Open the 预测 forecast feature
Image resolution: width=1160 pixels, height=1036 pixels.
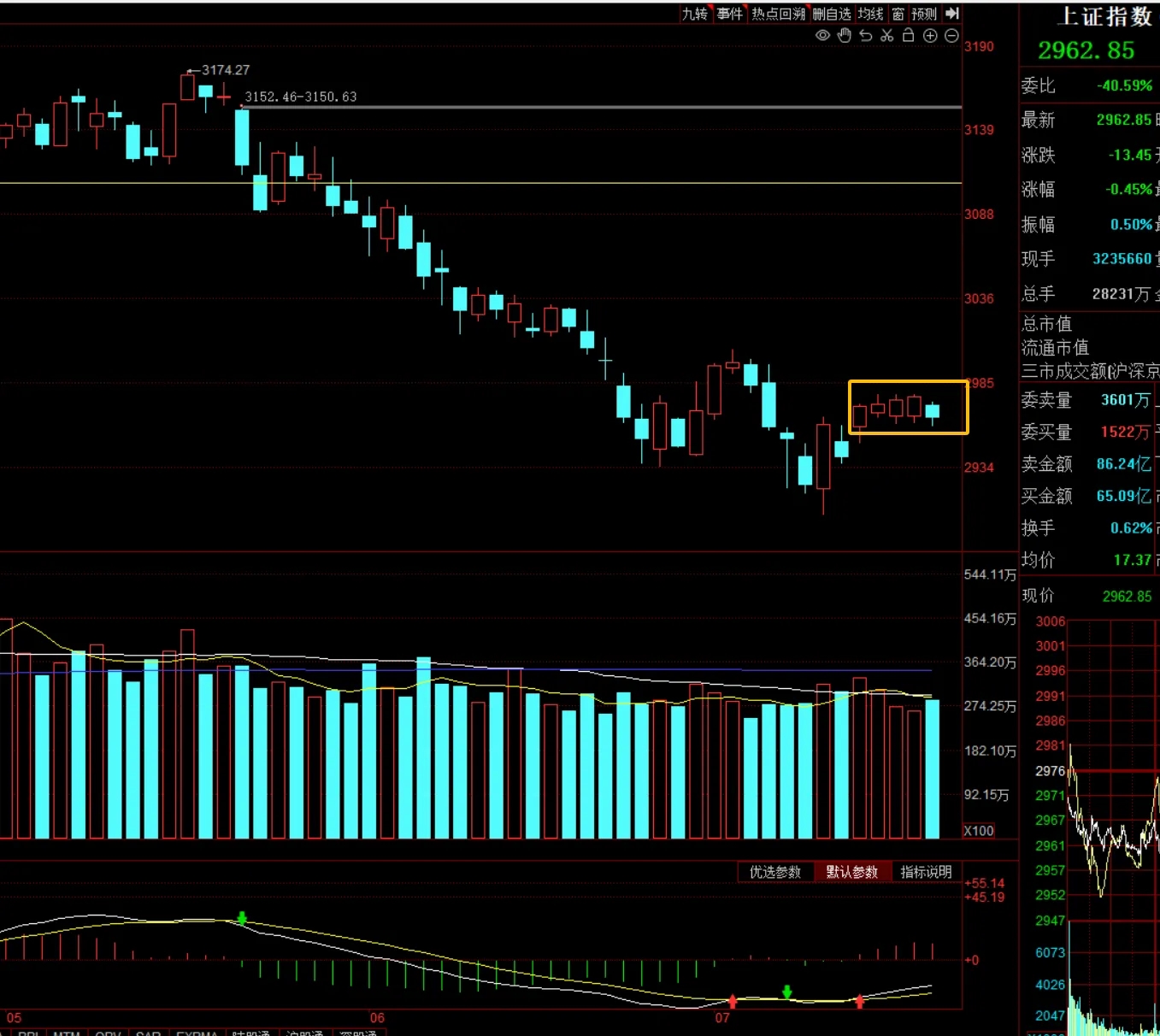(924, 14)
